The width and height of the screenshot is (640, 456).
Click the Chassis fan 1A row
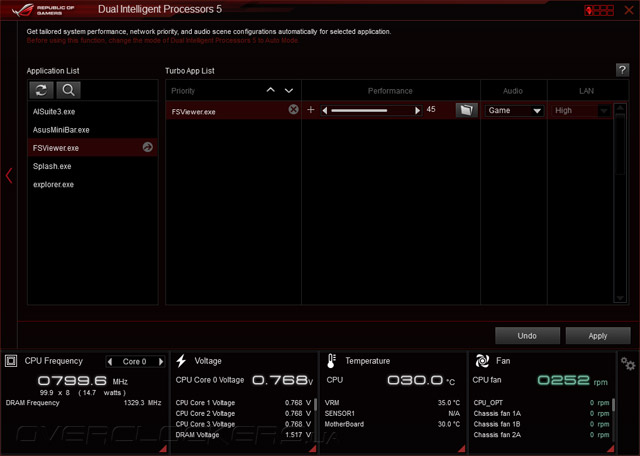click(x=541, y=413)
